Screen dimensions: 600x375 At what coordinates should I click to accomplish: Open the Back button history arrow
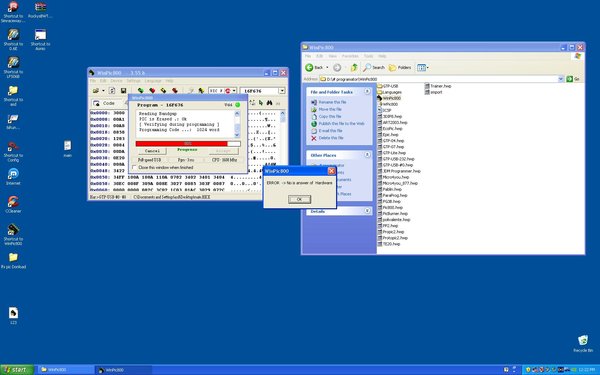click(327, 67)
